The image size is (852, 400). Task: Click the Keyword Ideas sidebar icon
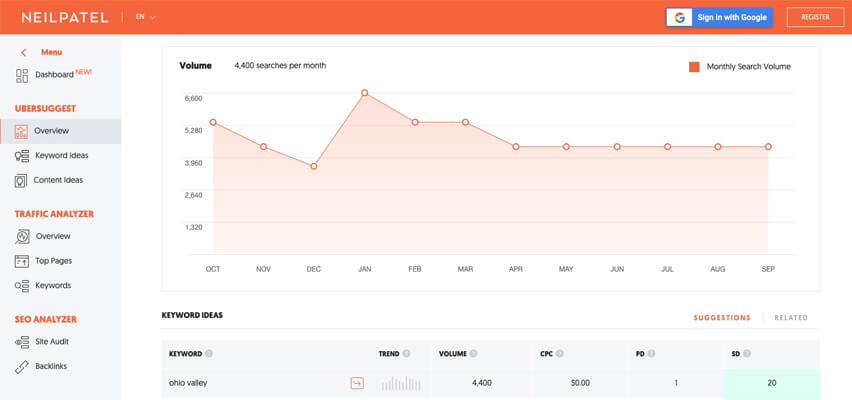(x=22, y=156)
